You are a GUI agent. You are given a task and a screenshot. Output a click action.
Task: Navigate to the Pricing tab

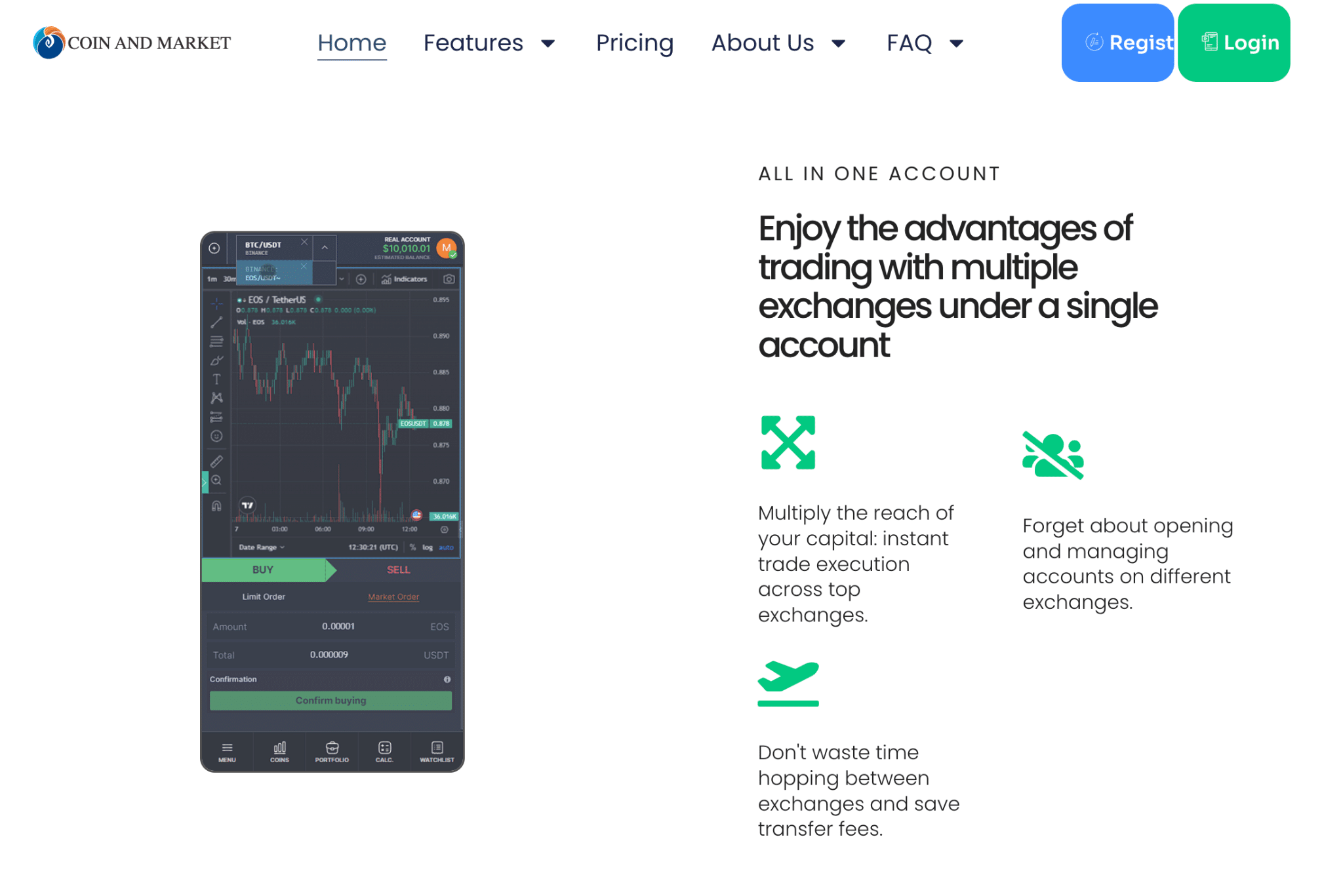click(634, 42)
